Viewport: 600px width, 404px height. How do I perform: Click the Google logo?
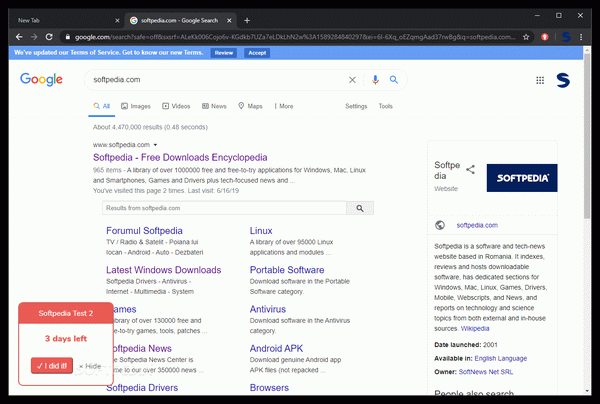(x=41, y=80)
